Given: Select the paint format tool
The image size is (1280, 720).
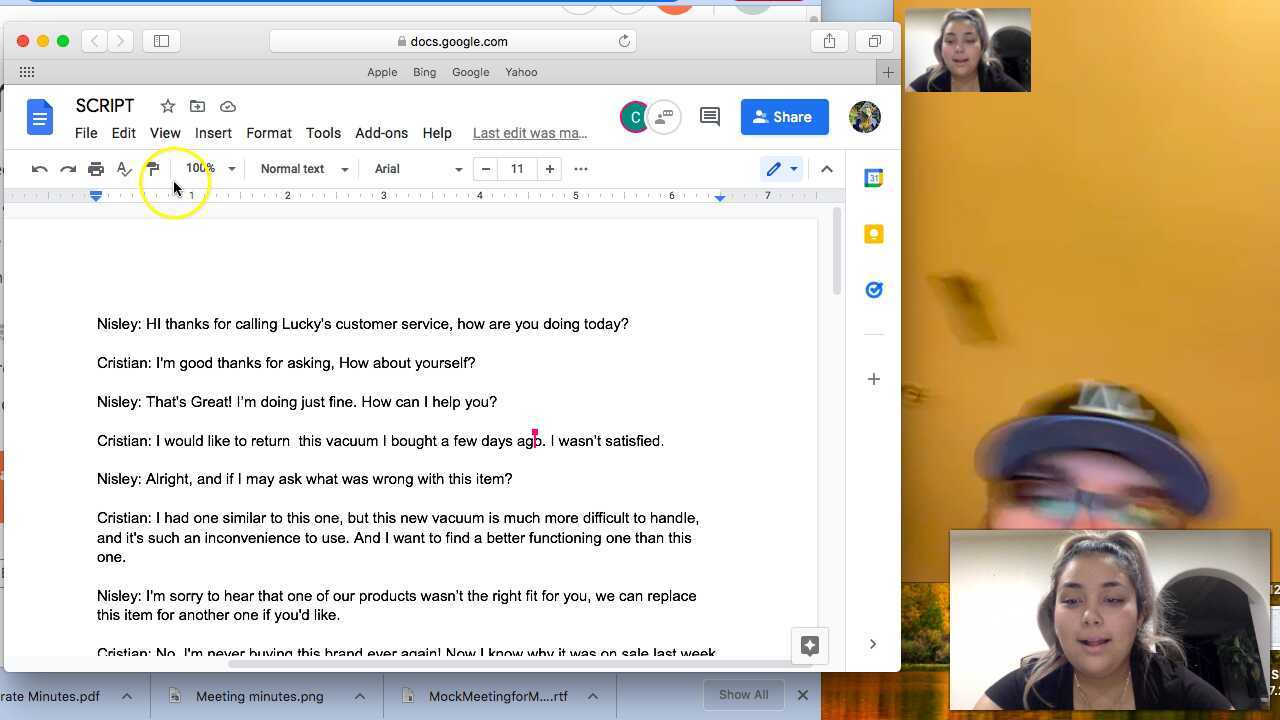Looking at the screenshot, I should click(153, 169).
